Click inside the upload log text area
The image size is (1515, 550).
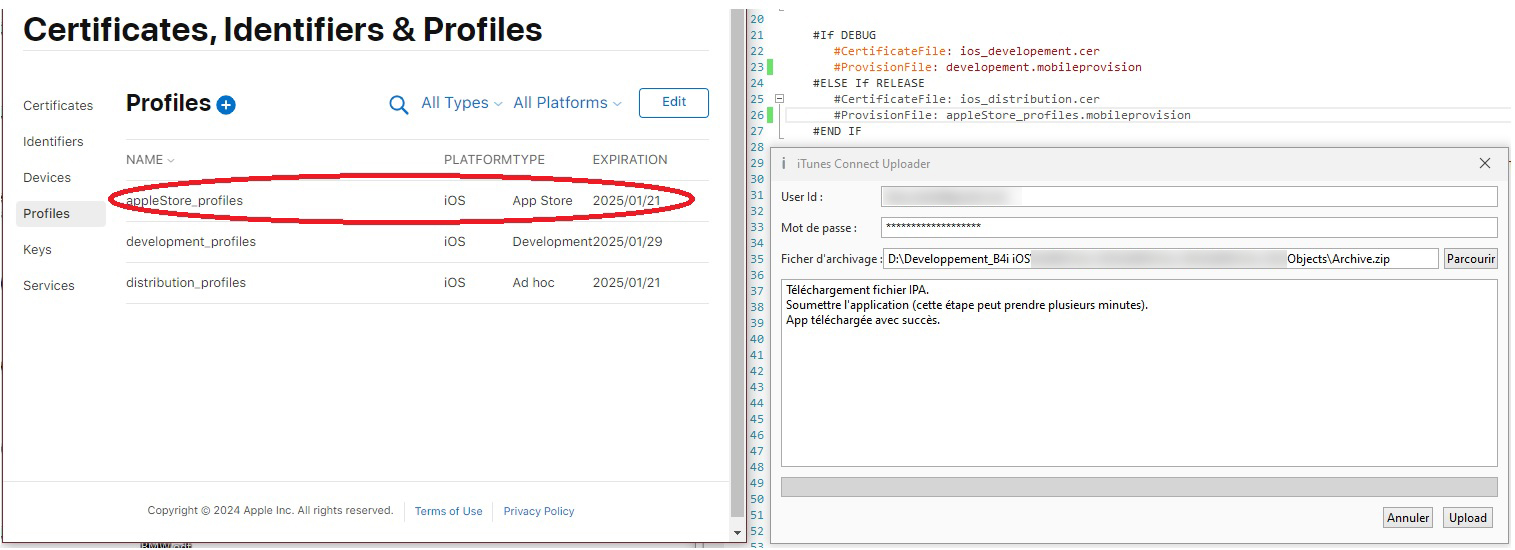click(1139, 373)
